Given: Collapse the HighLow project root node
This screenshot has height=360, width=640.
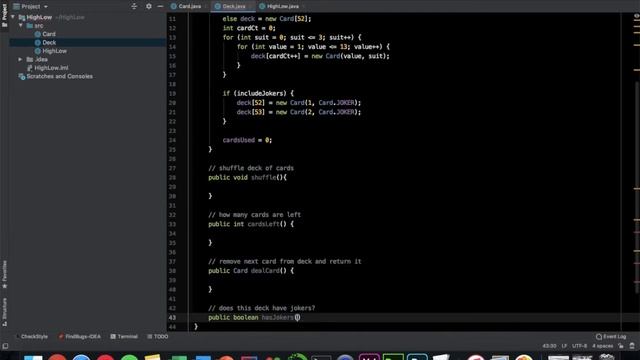Looking at the screenshot, I should (x=13, y=17).
